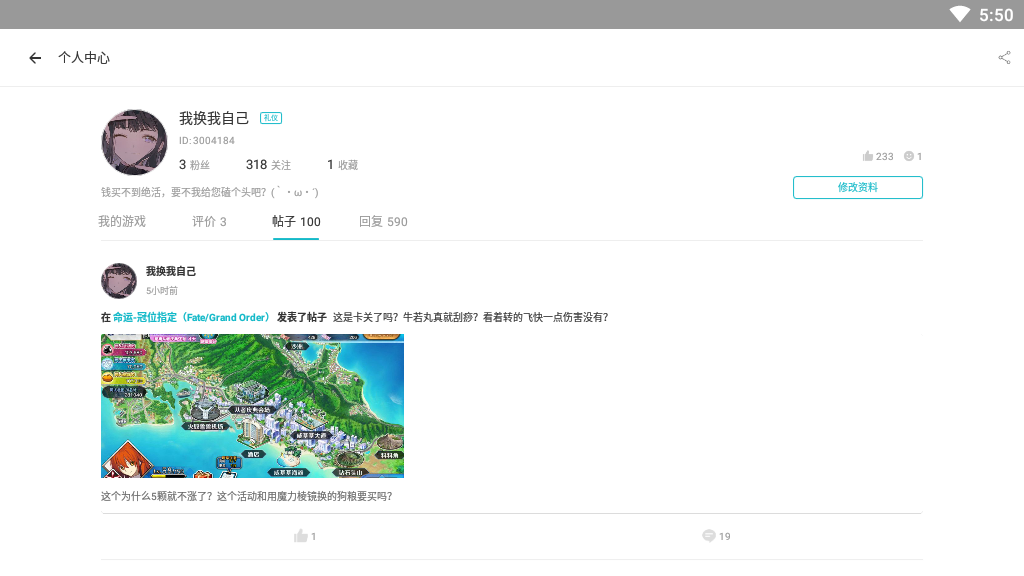Viewport: 1024px width, 576px height.
Task: Open the post's 19 comments icon
Action: pyautogui.click(x=709, y=536)
